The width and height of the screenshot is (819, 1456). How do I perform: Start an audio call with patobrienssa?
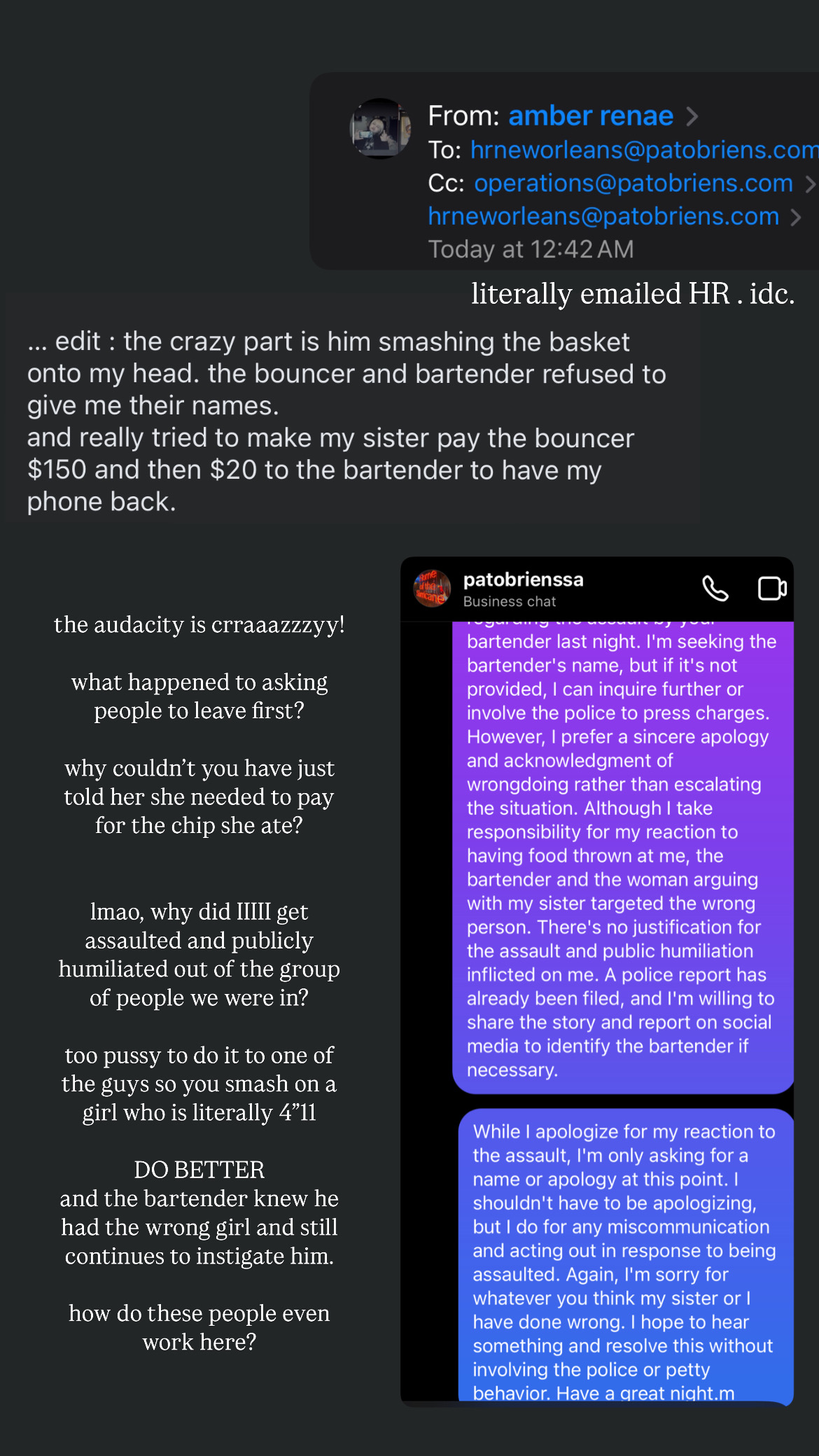tap(715, 589)
